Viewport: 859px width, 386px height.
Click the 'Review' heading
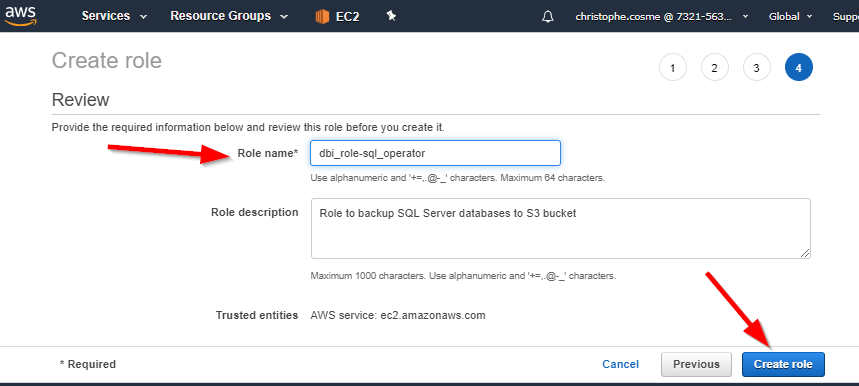[x=81, y=100]
